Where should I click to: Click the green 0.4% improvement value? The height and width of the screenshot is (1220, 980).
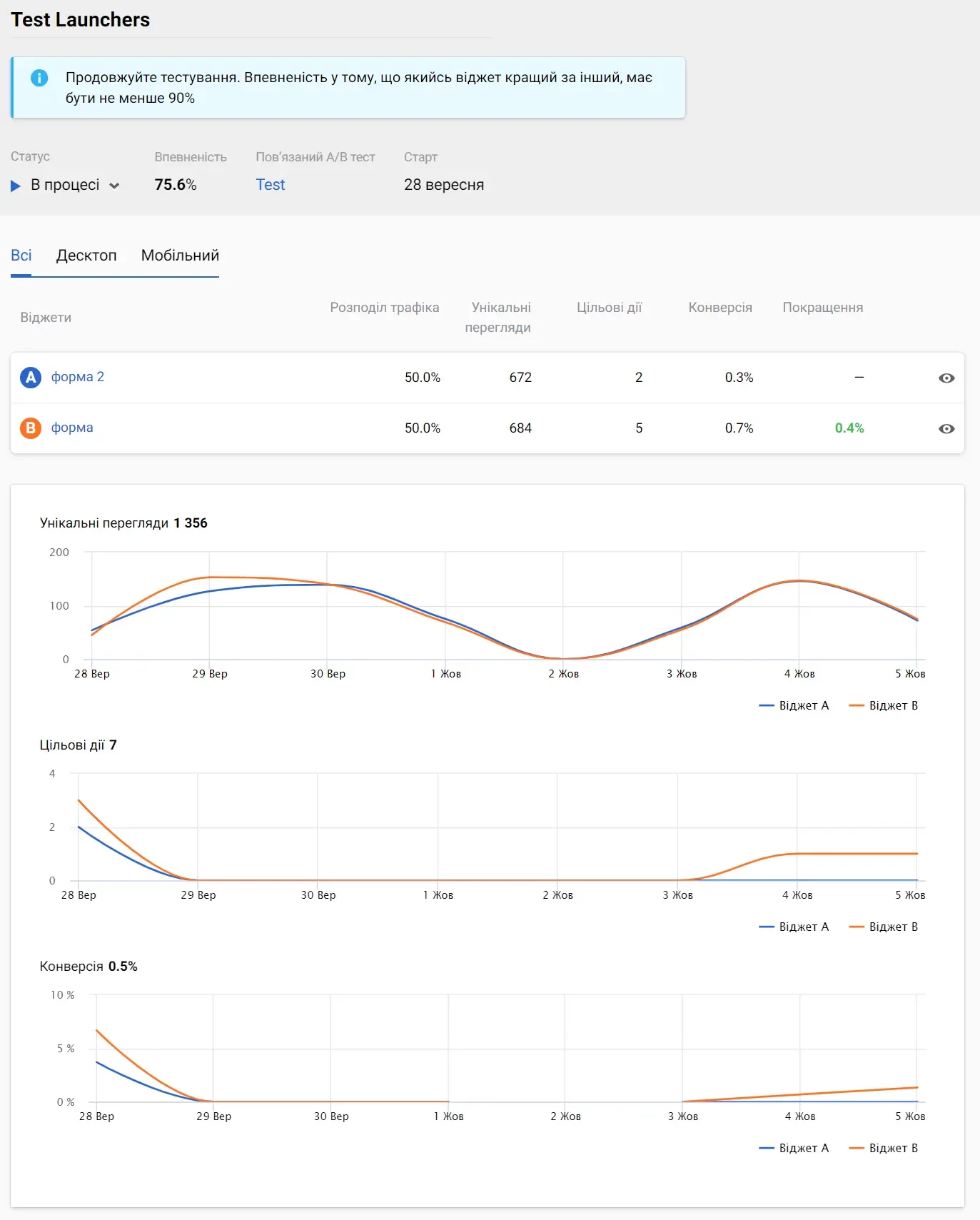click(849, 428)
